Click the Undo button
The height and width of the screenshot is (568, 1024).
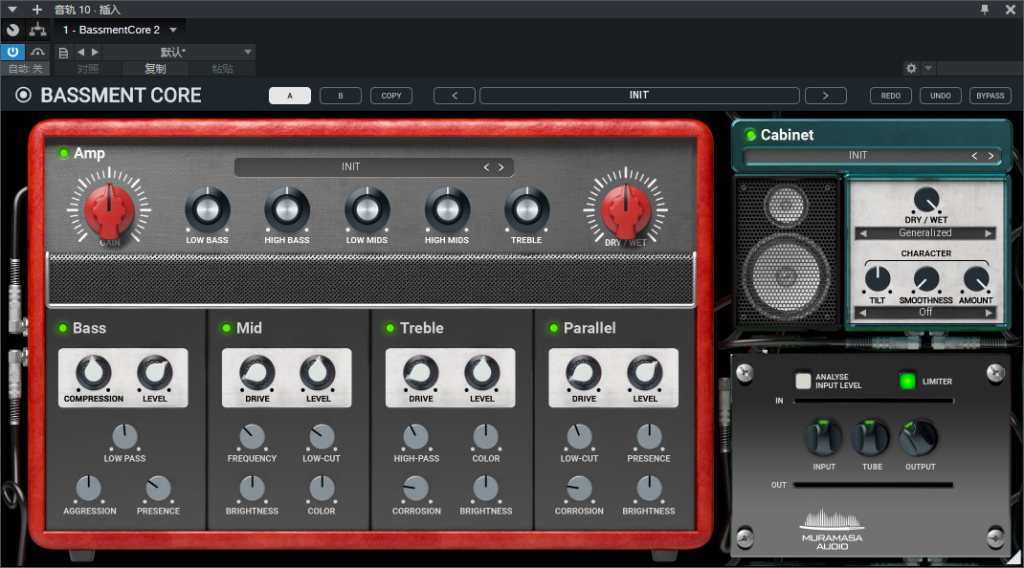940,95
